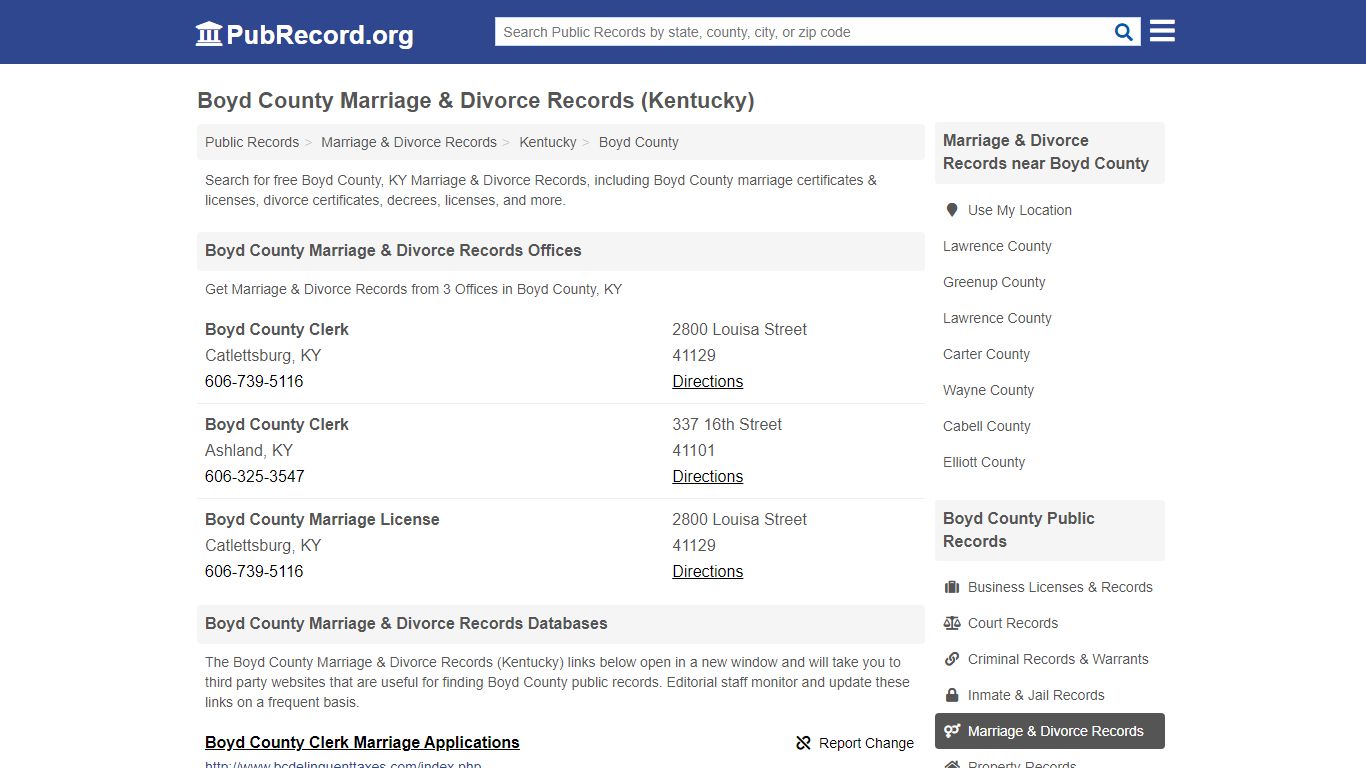
Task: Open Court Records category
Action: click(1013, 623)
